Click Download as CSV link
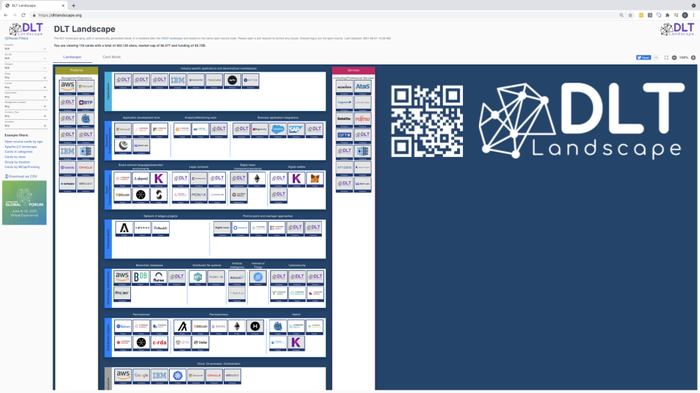Viewport: 700px width, 393px height. click(x=21, y=176)
